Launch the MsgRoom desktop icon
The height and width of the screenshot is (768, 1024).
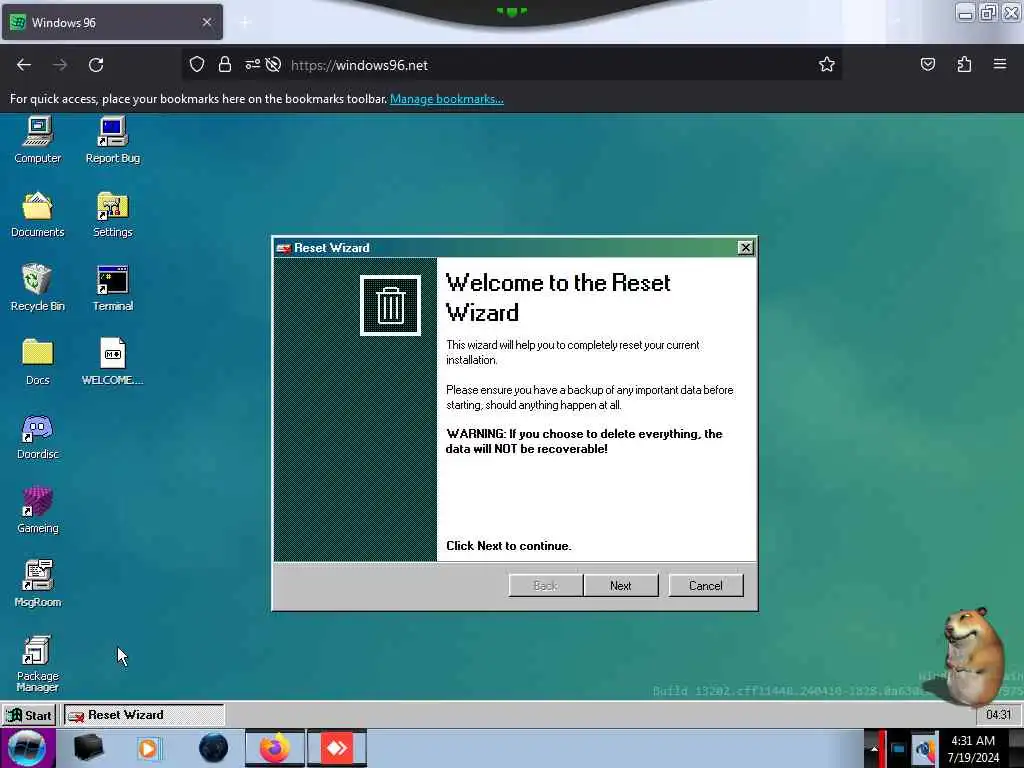[38, 584]
